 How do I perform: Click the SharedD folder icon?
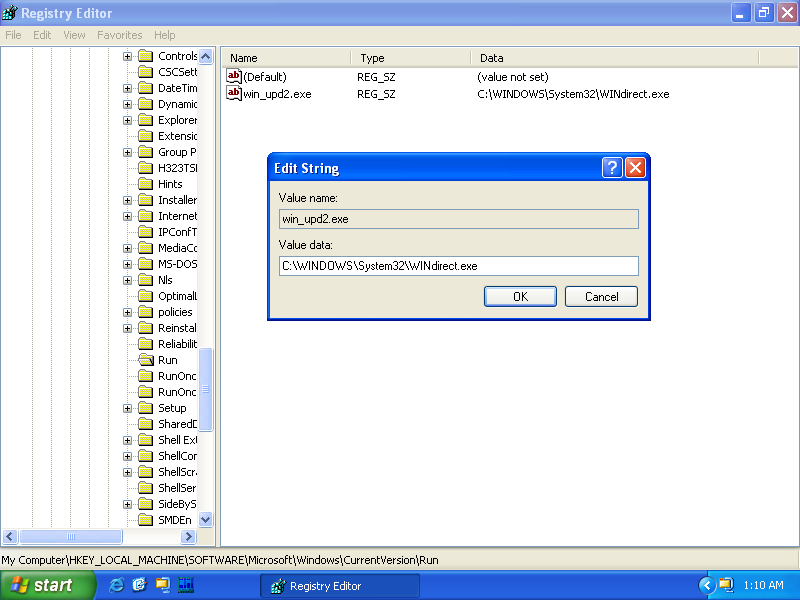pos(146,424)
